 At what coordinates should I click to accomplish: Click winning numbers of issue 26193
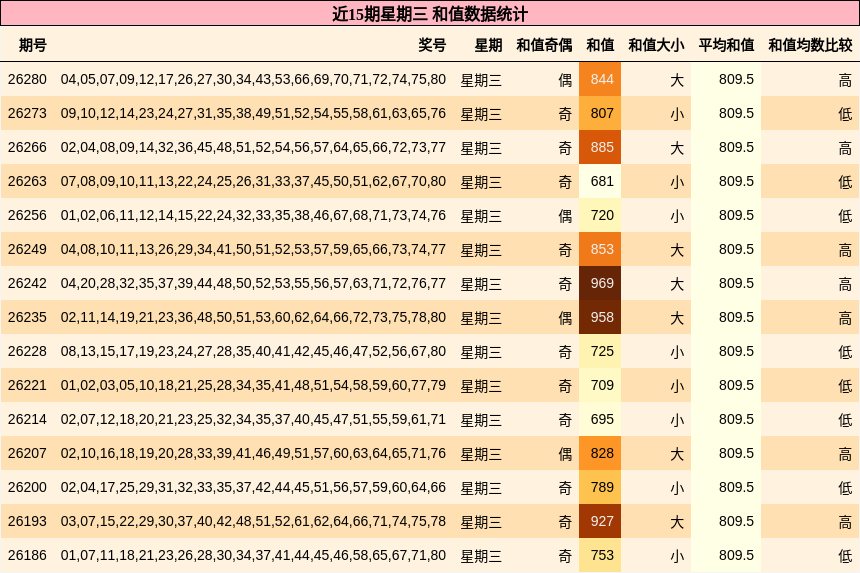(253, 521)
